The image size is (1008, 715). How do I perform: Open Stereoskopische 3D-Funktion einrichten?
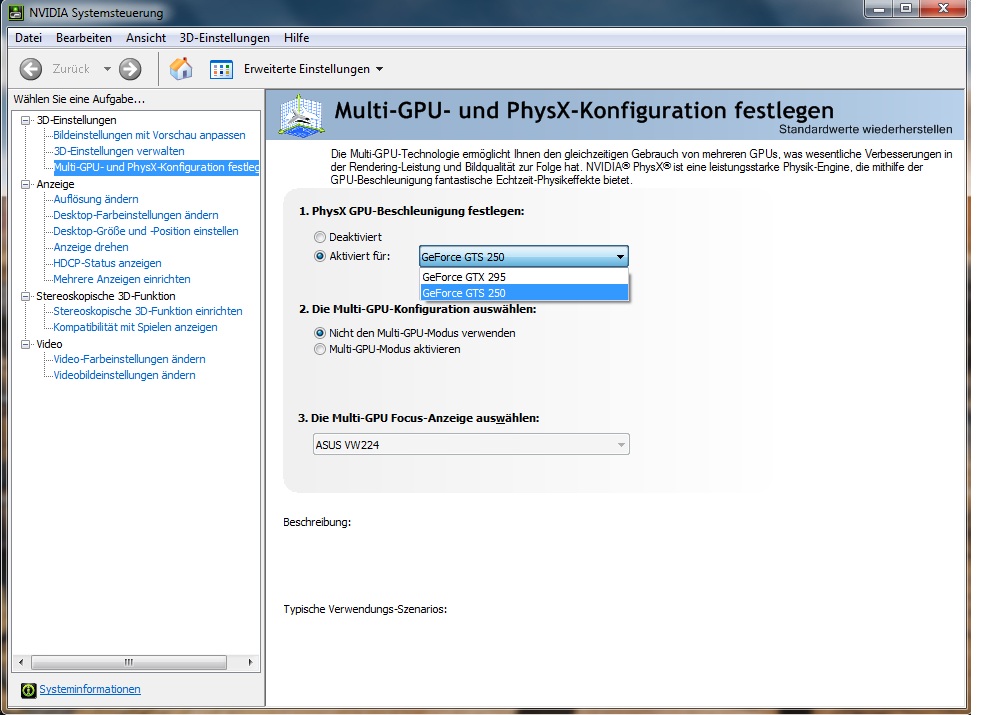click(x=147, y=311)
